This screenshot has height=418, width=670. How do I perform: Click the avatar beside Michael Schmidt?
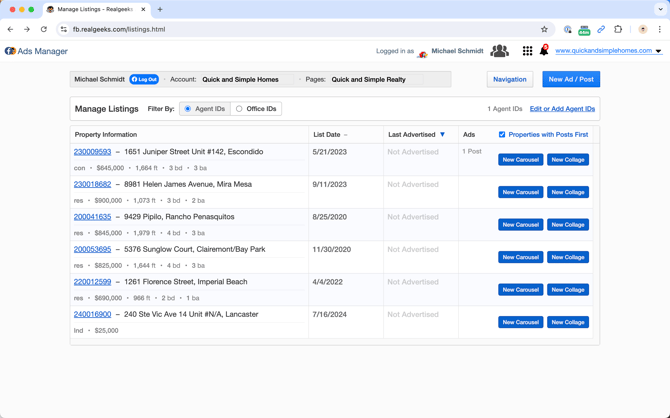pyautogui.click(x=422, y=54)
